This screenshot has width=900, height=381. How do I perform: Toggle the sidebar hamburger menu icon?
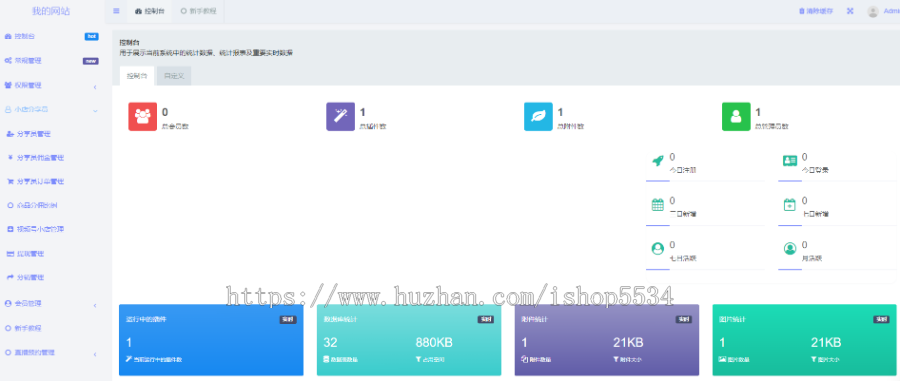(117, 11)
